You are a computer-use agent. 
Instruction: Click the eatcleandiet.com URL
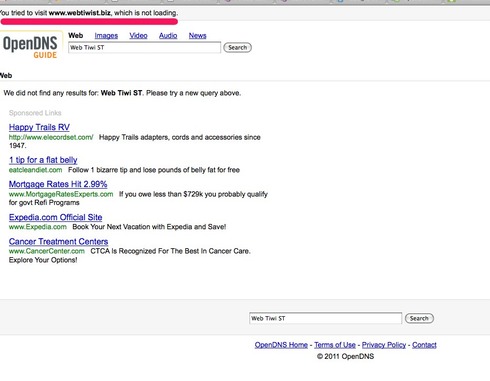pyautogui.click(x=35, y=170)
